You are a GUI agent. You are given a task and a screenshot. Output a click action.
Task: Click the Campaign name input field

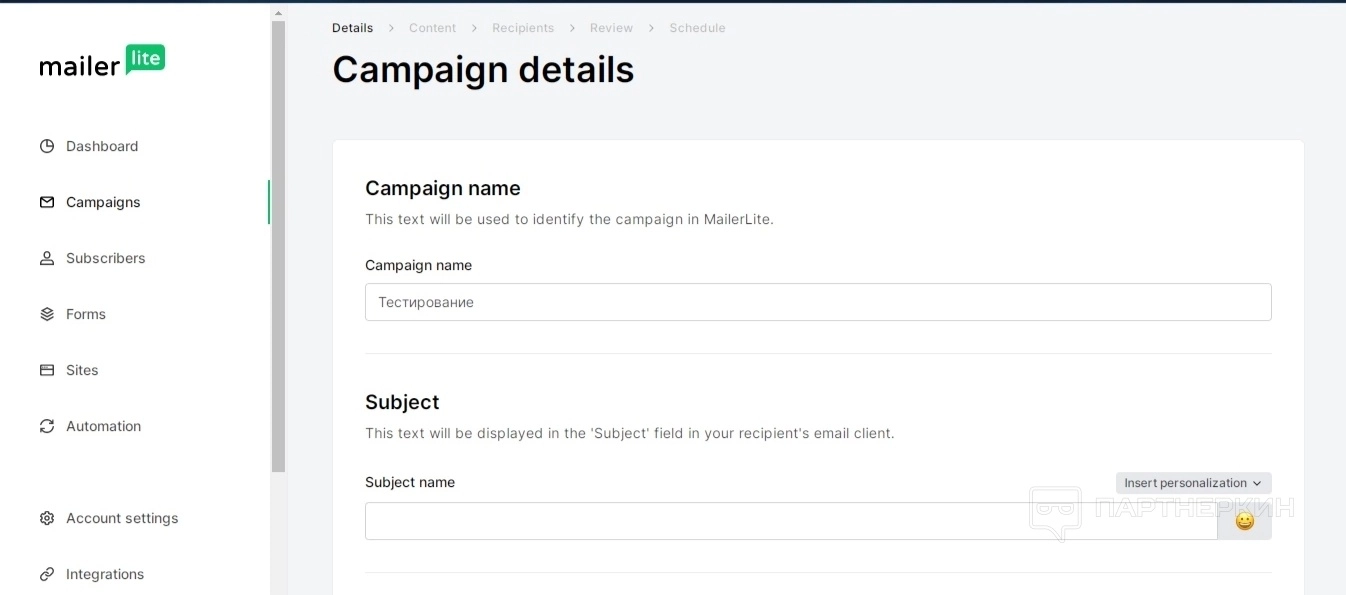pos(818,302)
